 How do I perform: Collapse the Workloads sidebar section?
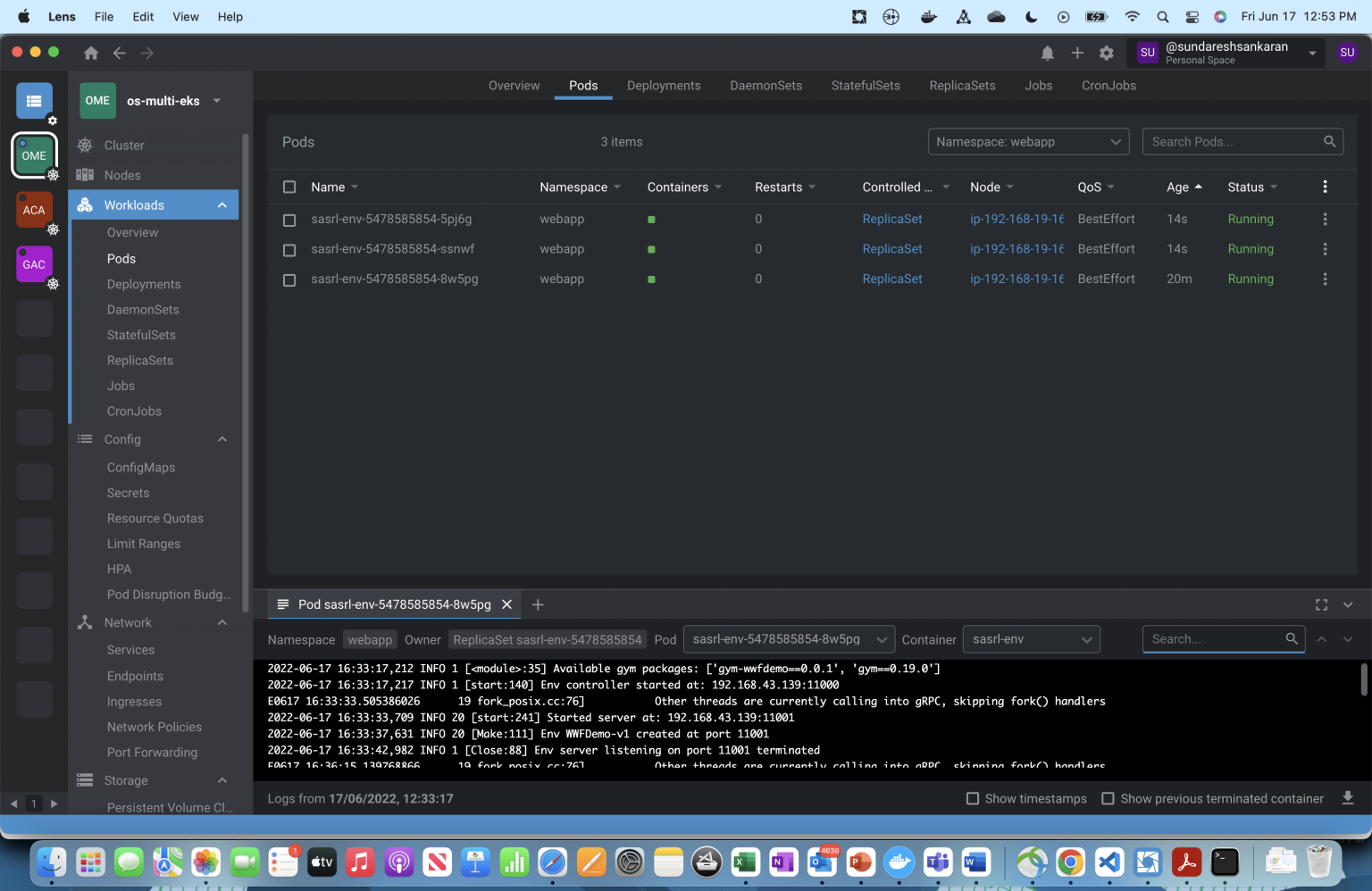click(222, 205)
